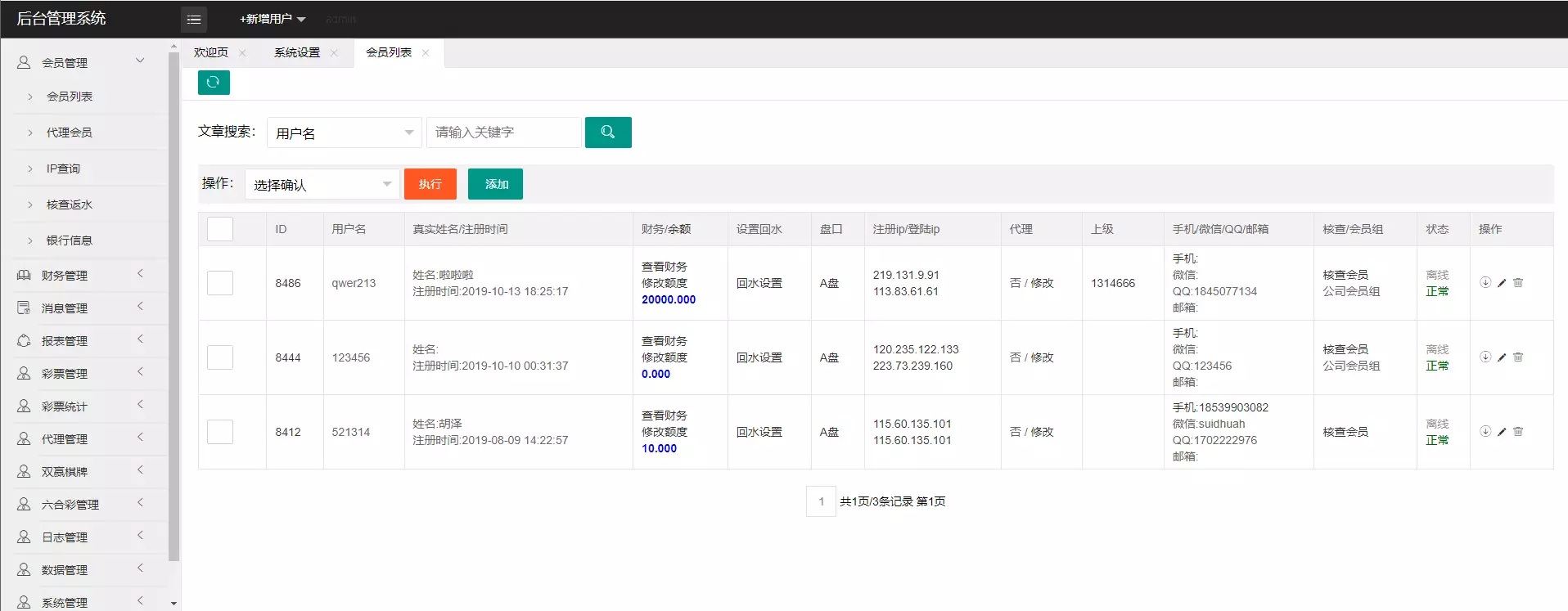1568x611 pixels.
Task: Click the green 添加 button
Action: click(x=496, y=184)
